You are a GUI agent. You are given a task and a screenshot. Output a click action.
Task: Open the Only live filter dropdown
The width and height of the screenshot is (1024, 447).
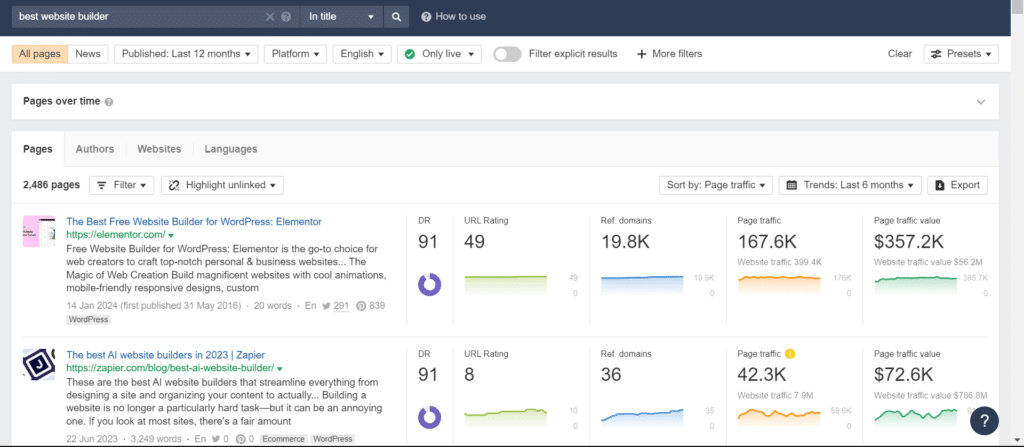point(440,54)
